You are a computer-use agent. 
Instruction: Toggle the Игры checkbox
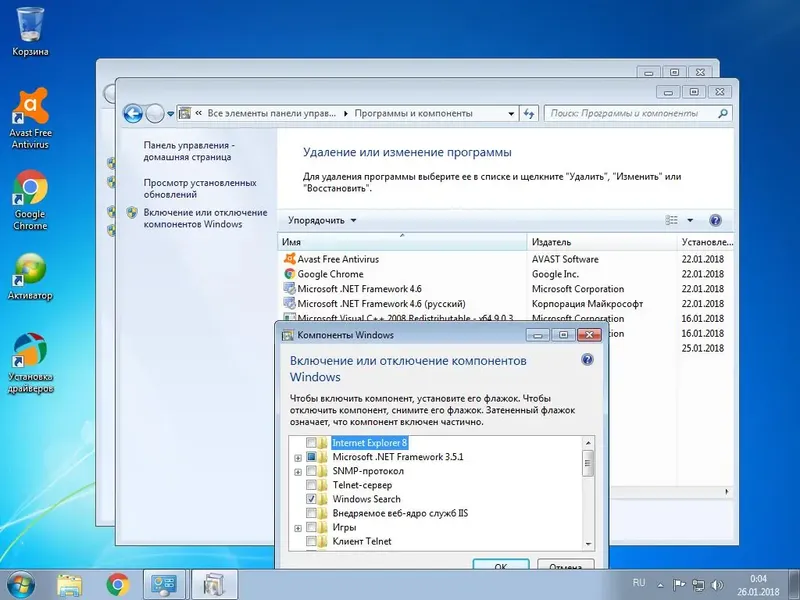[x=311, y=527]
